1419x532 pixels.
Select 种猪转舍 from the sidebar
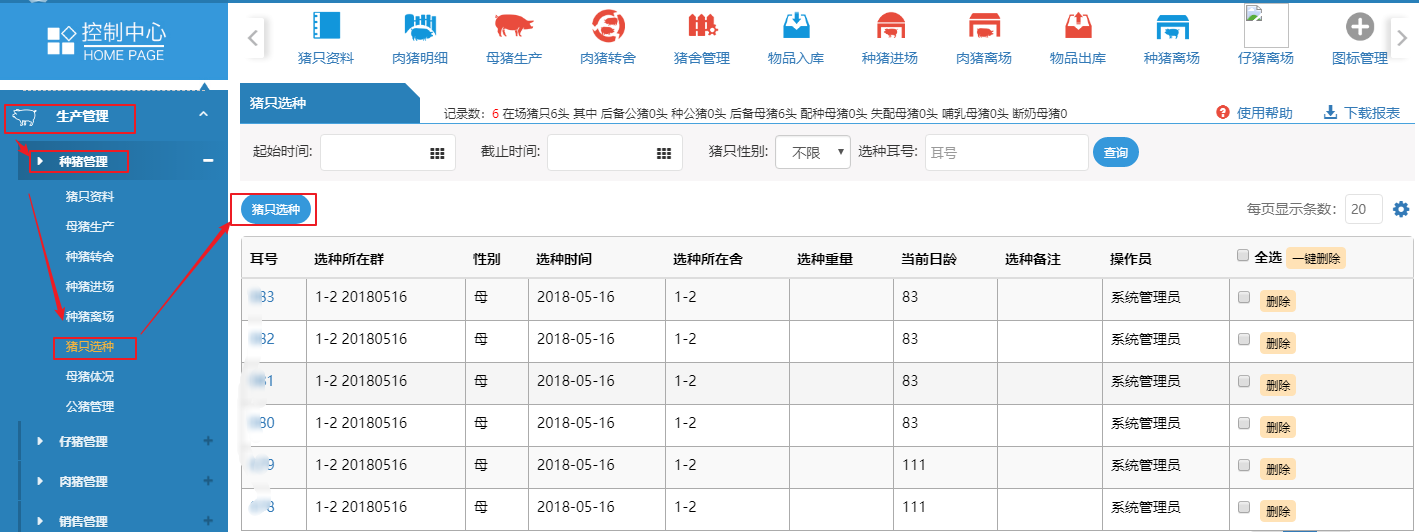pos(90,257)
